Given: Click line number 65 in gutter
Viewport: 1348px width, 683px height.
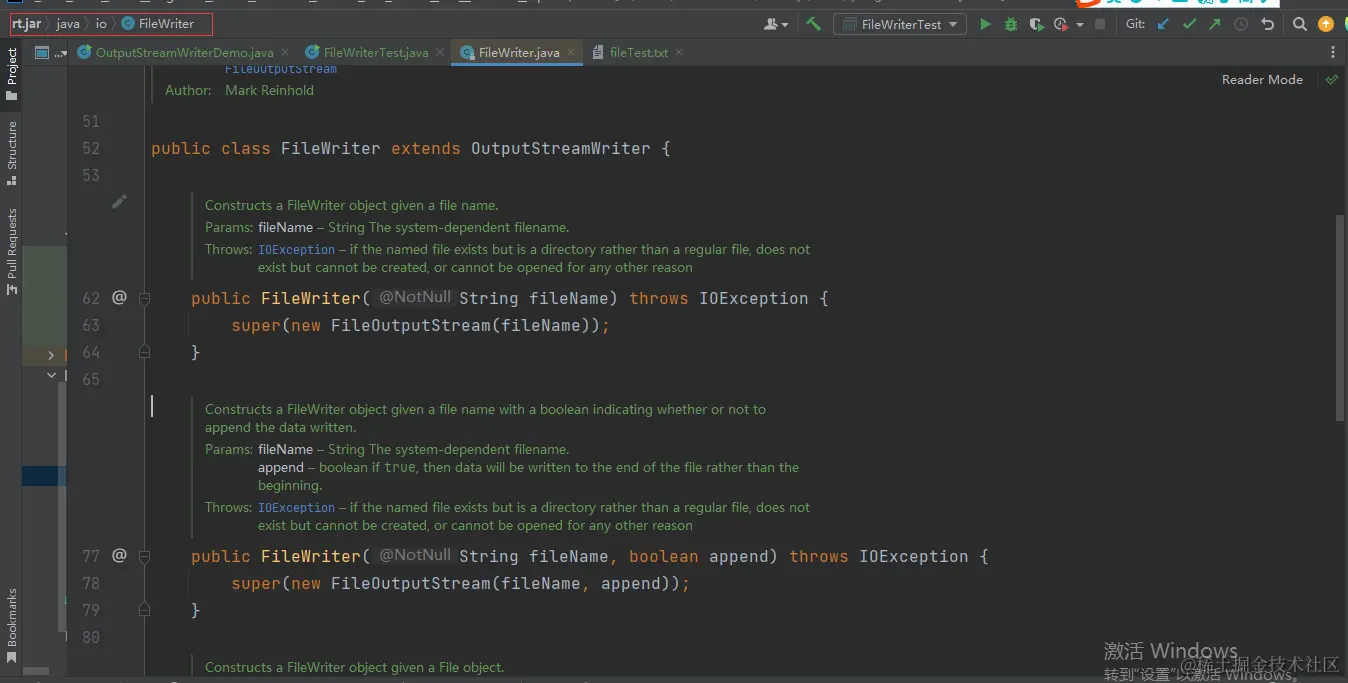Looking at the screenshot, I should (x=91, y=379).
